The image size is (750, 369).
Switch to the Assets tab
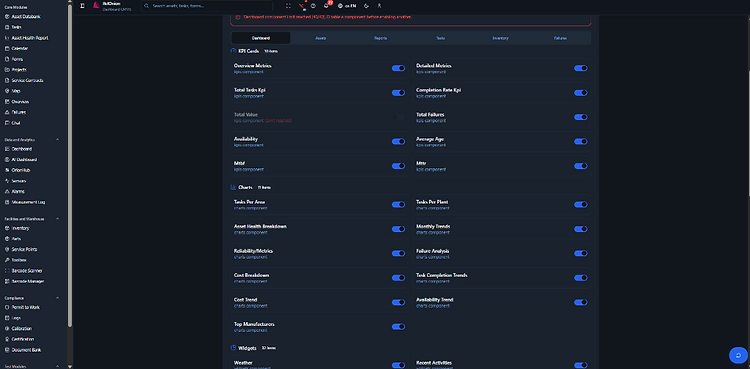point(320,38)
